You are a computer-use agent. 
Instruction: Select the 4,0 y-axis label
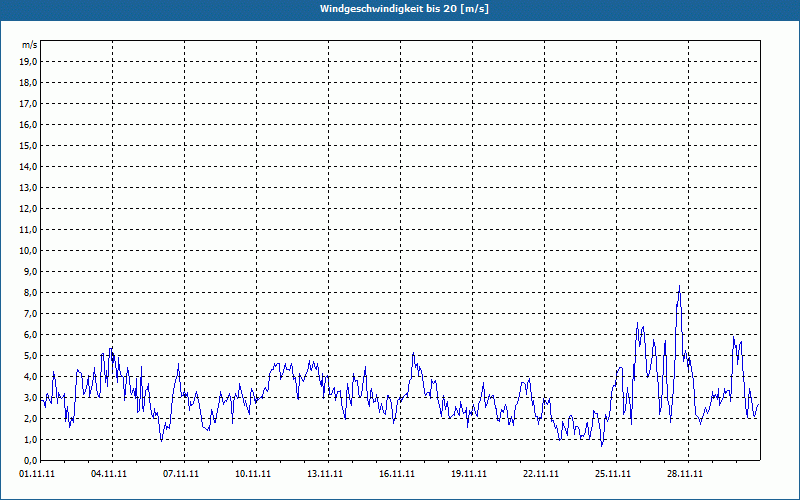pyautogui.click(x=30, y=377)
